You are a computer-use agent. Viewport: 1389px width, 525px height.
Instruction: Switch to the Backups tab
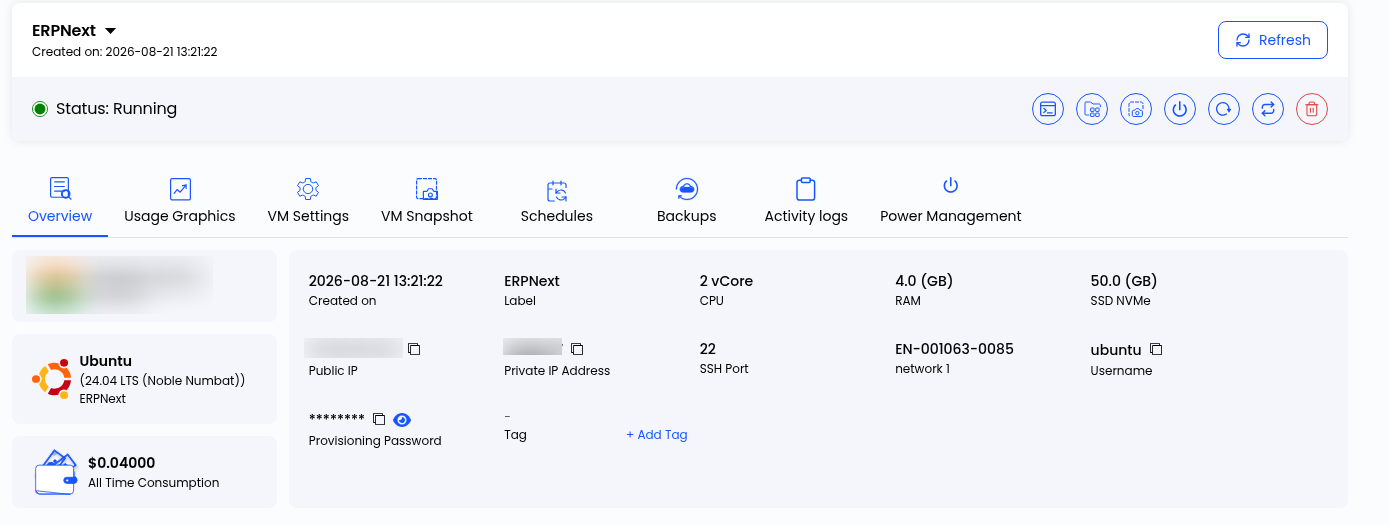coord(687,201)
